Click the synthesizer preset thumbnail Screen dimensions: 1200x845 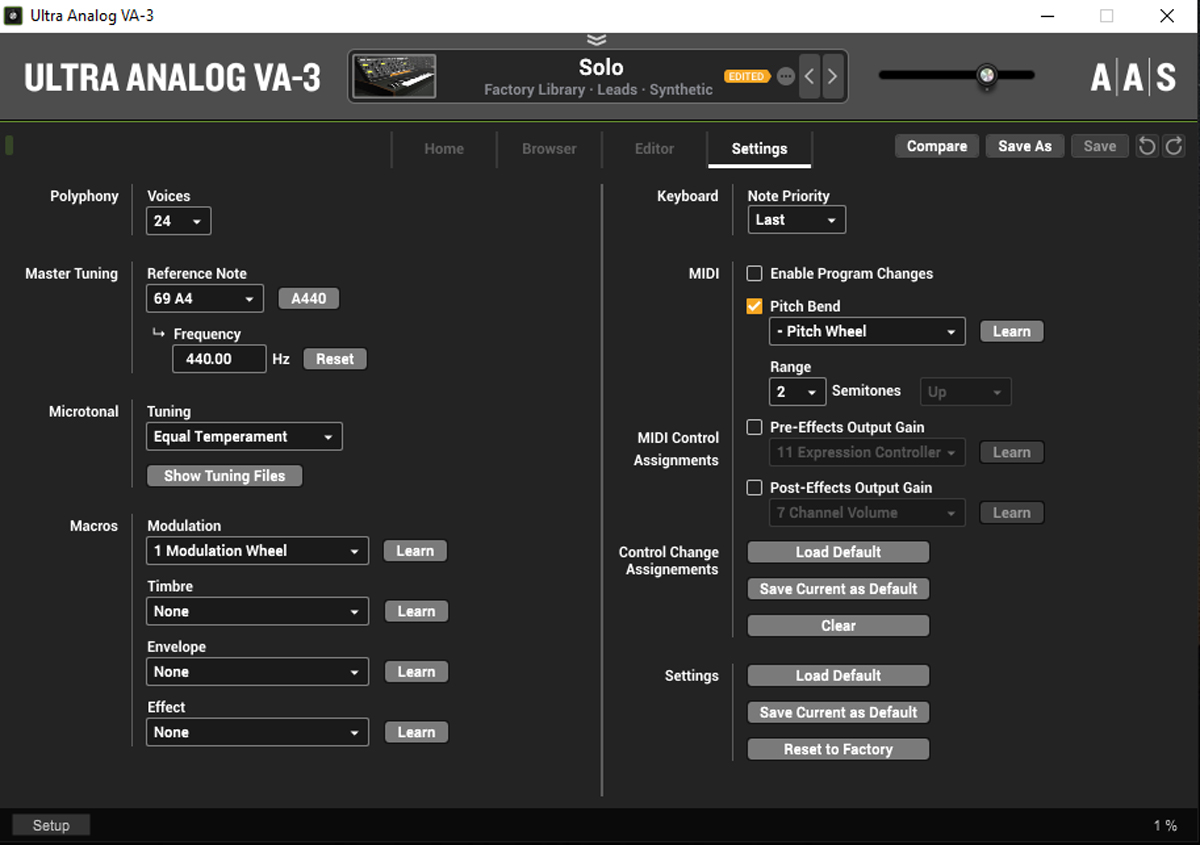pos(394,76)
